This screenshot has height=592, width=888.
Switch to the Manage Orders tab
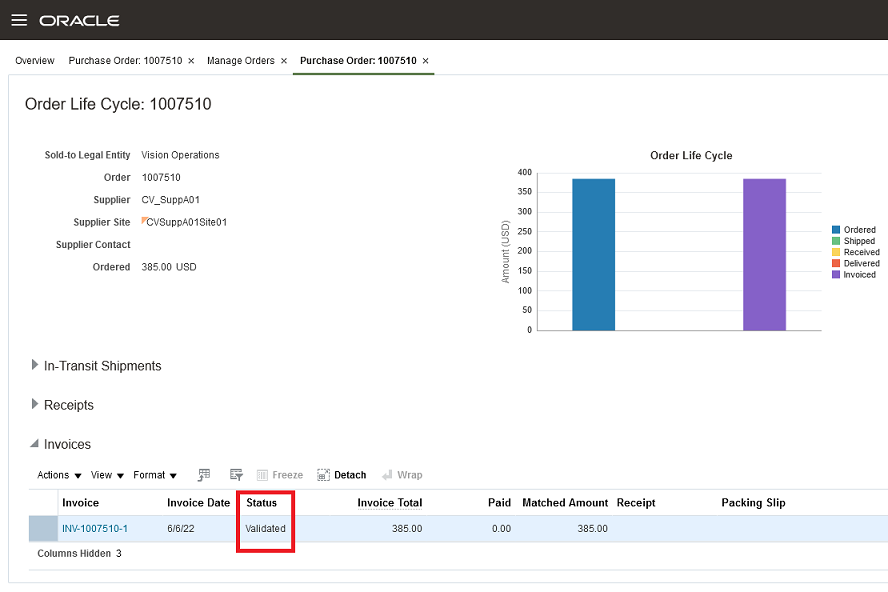pyautogui.click(x=241, y=61)
